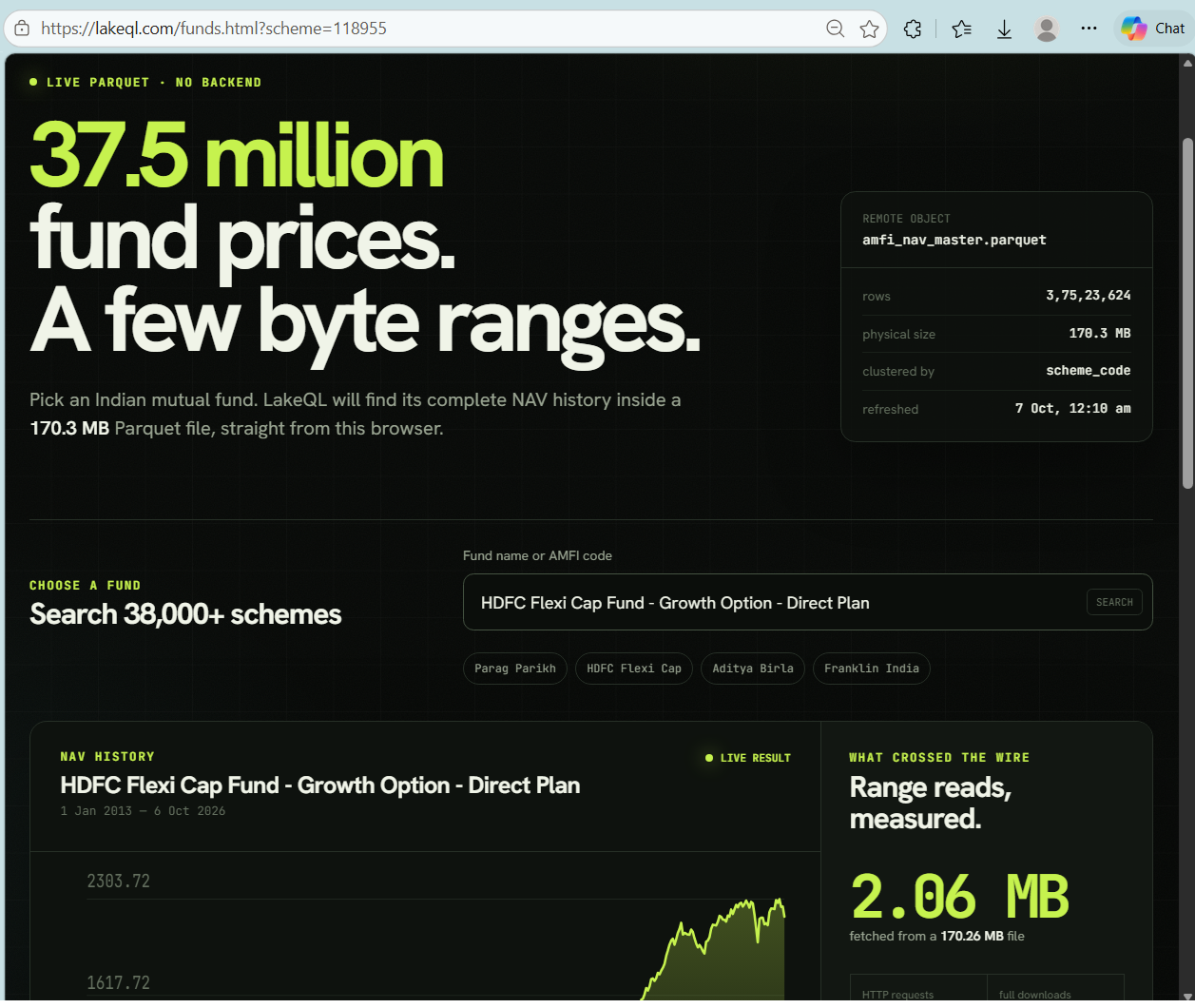
Task: Click the NAV HISTORY label
Action: point(107,757)
